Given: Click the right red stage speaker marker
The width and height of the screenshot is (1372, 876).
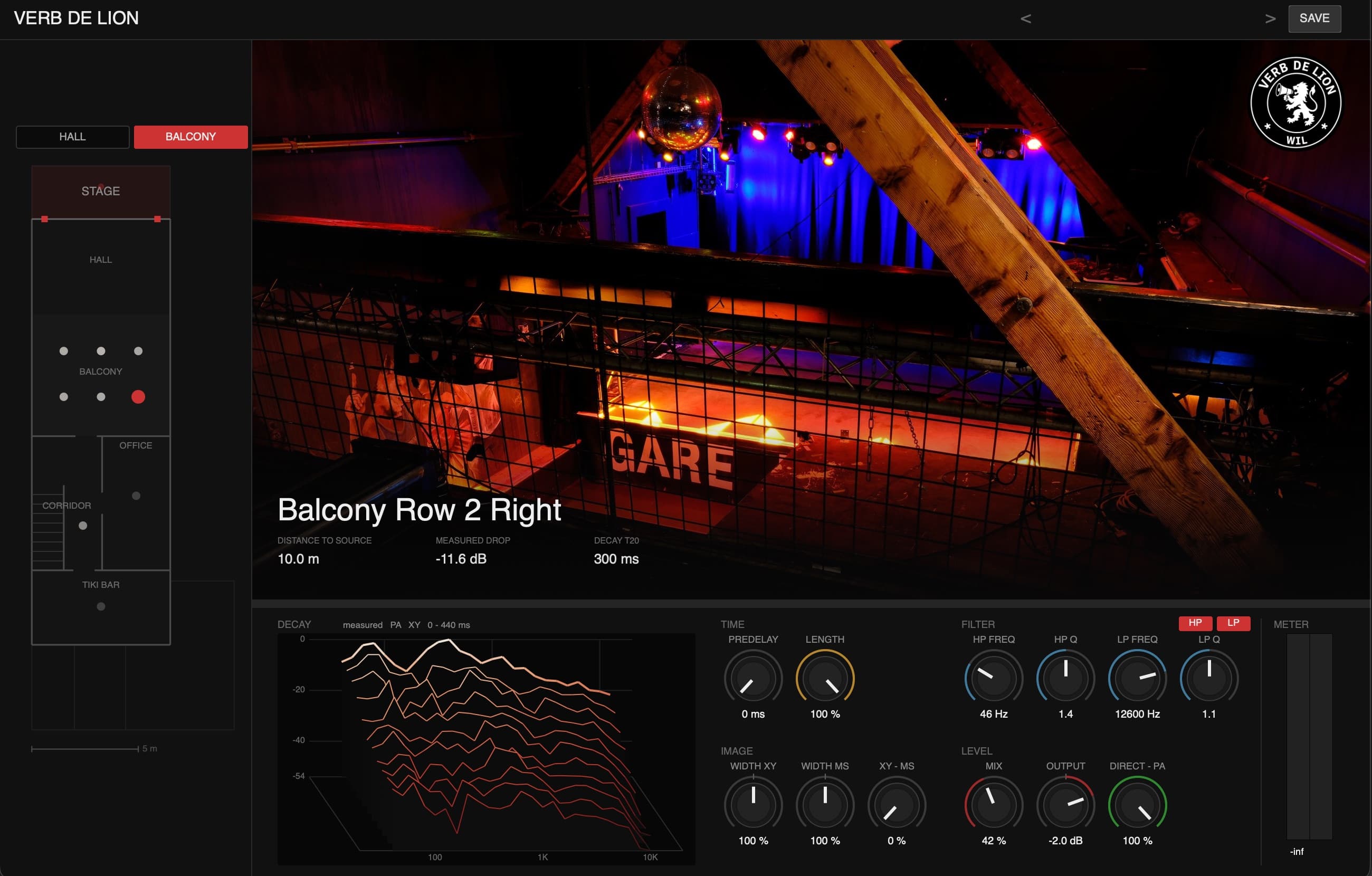Looking at the screenshot, I should pos(158,219).
